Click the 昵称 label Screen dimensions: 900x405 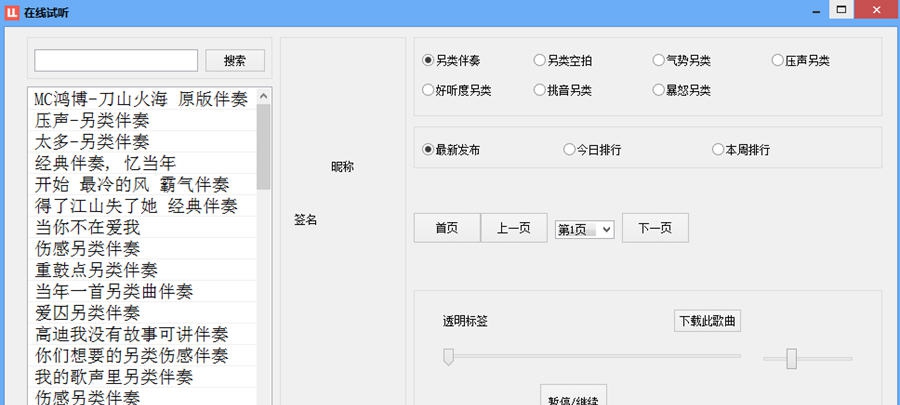click(x=343, y=167)
